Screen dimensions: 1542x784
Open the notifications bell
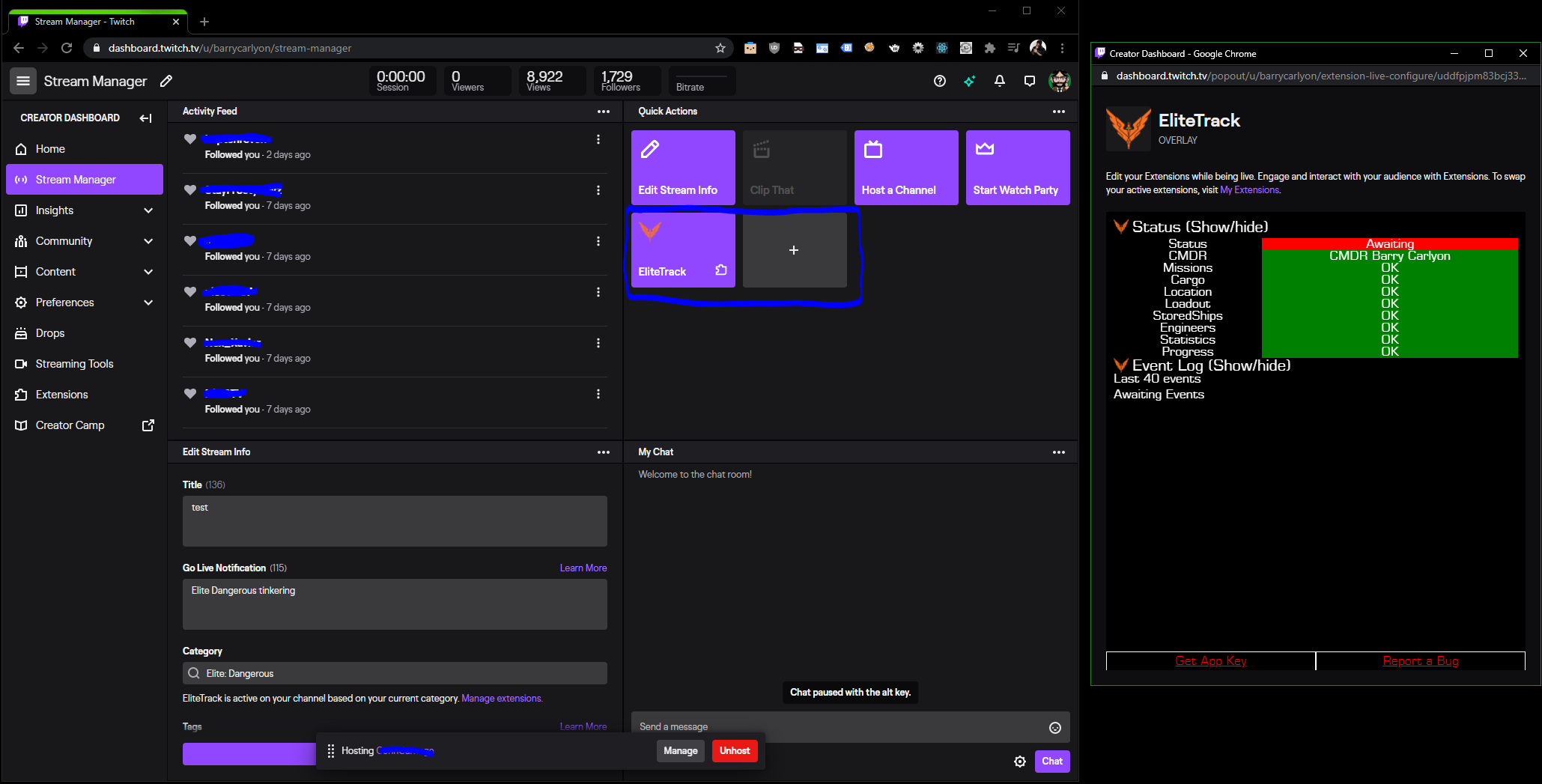[1000, 81]
